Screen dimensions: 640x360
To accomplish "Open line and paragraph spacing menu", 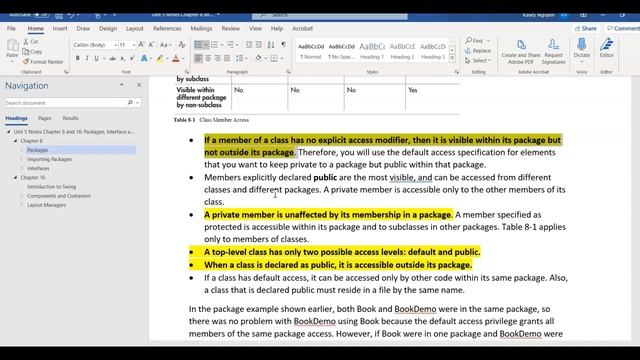I will [x=241, y=58].
